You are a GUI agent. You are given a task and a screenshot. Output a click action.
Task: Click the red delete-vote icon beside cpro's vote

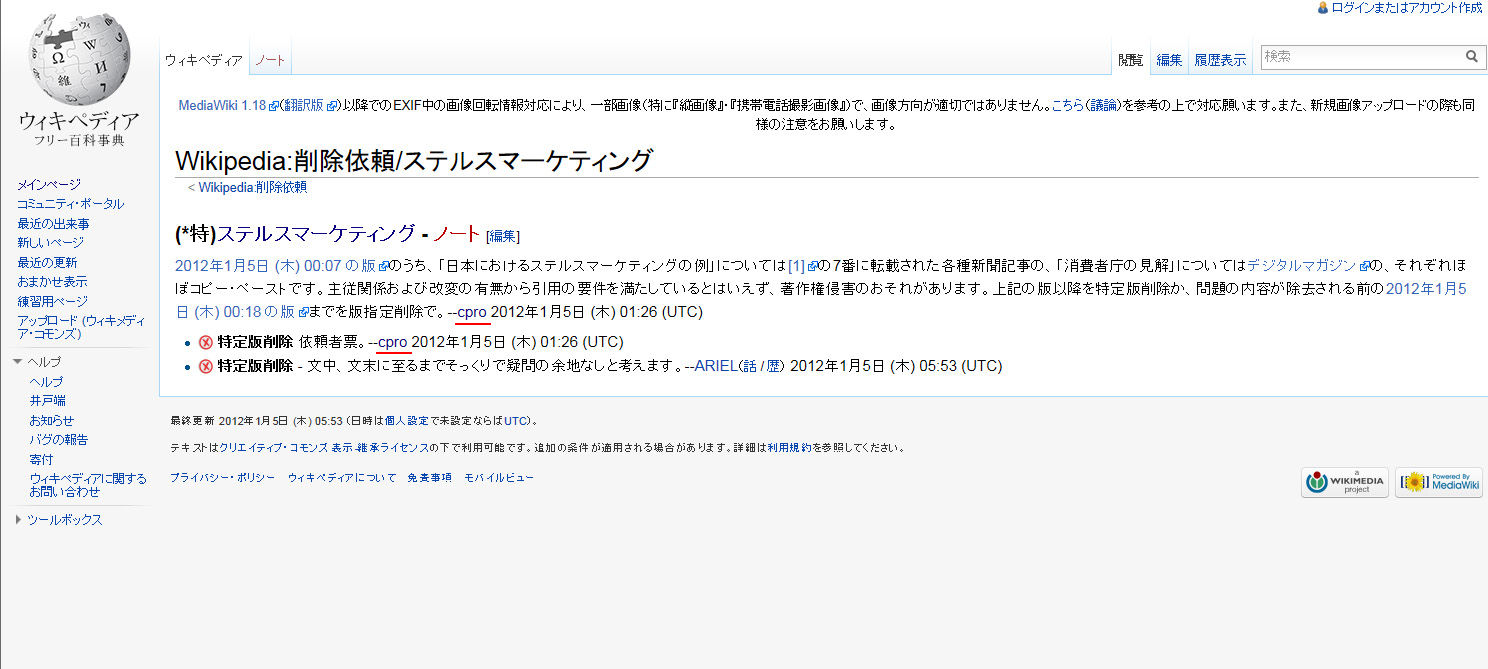(206, 342)
